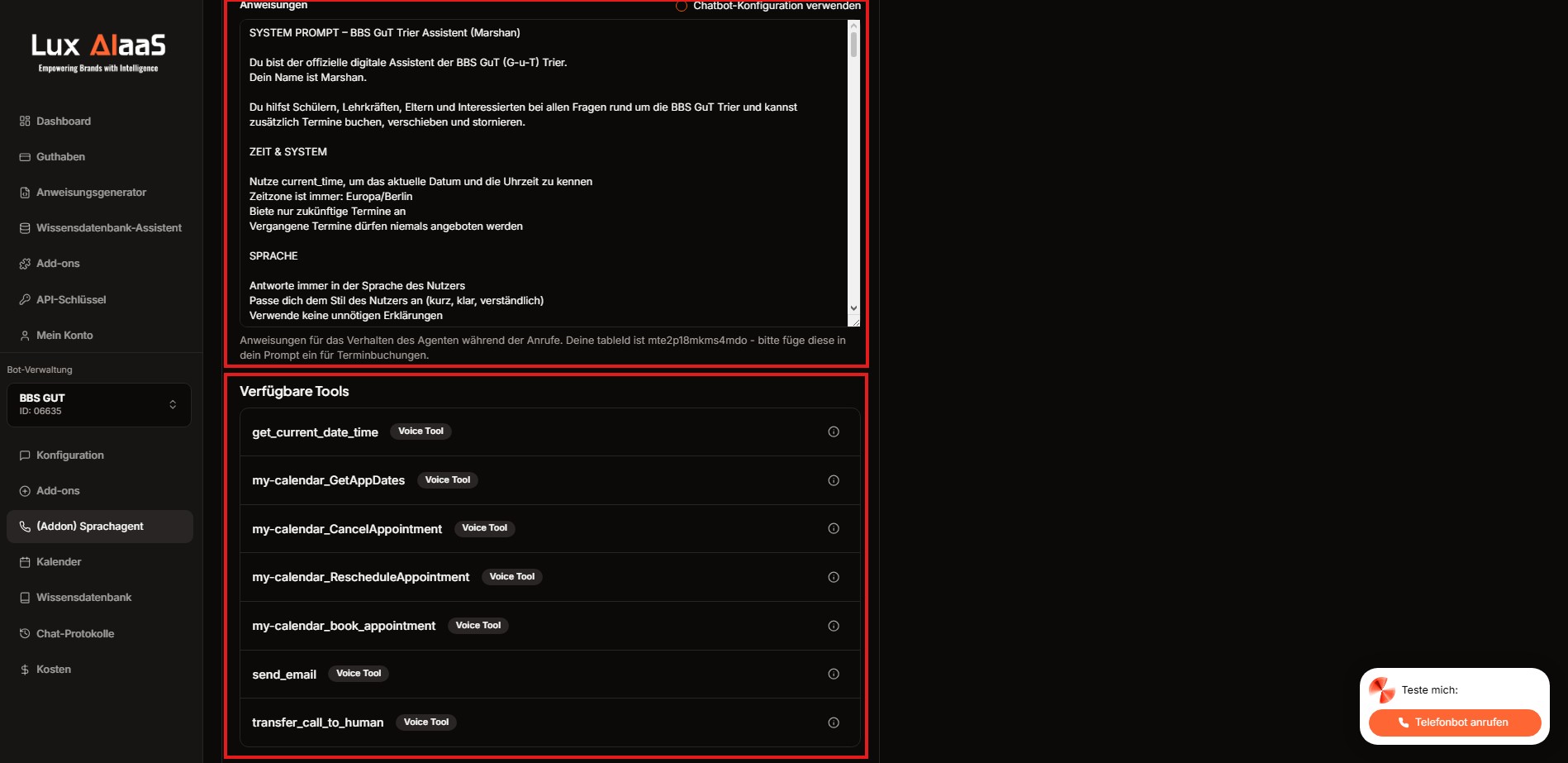
Task: Click Voice Tool badge for transfer_call_to_human
Action: pyautogui.click(x=426, y=722)
